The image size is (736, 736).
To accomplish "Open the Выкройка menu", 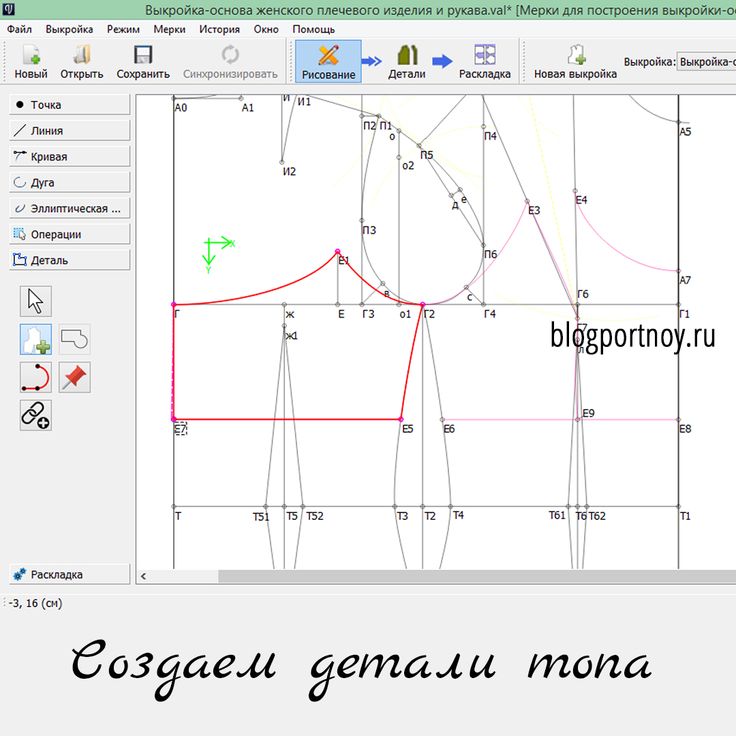I will pyautogui.click(x=69, y=29).
